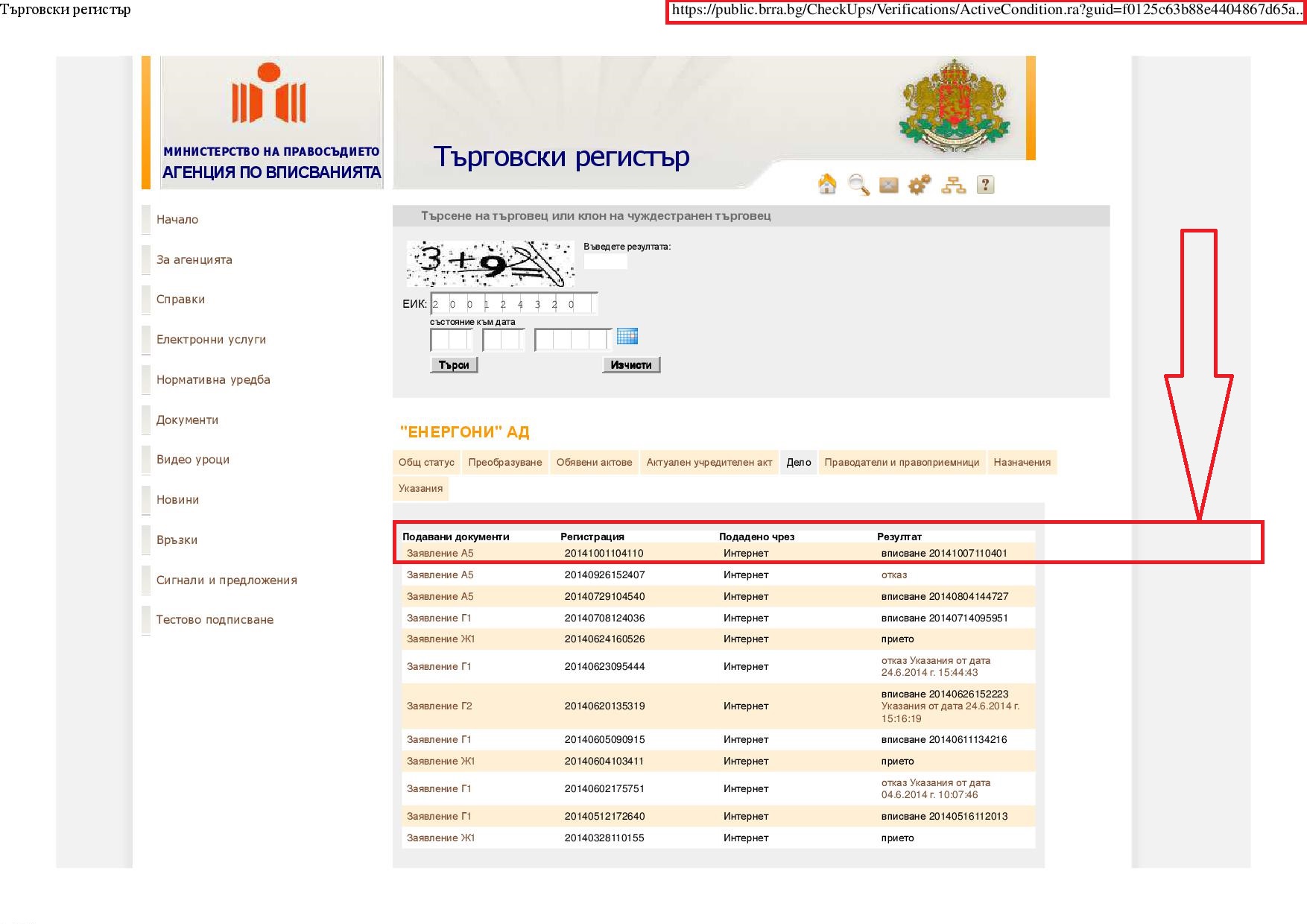The image size is (1307, 924).
Task: Click the captcha result input field
Action: click(x=605, y=262)
